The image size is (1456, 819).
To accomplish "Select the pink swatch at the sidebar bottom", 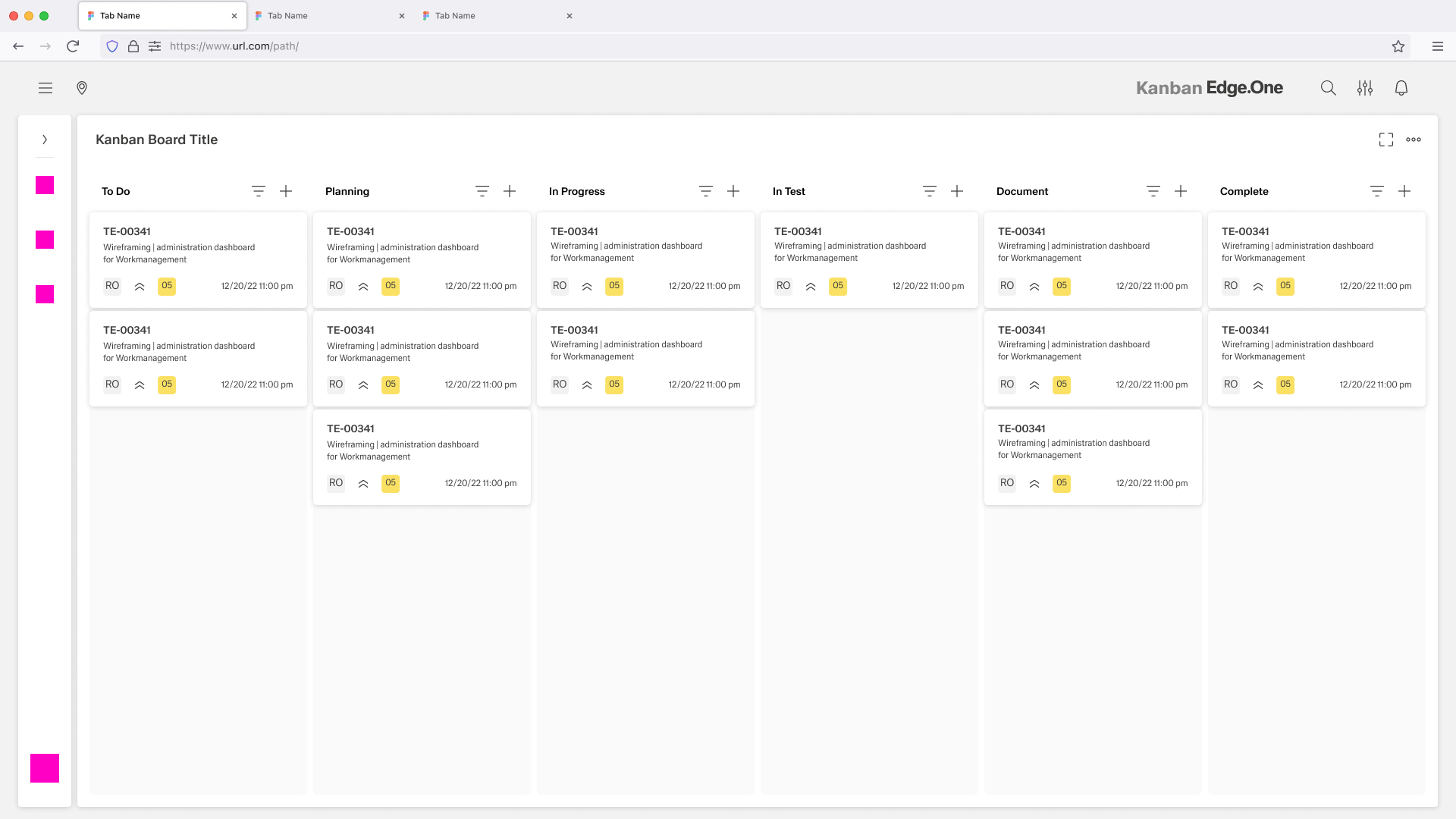I will [44, 768].
